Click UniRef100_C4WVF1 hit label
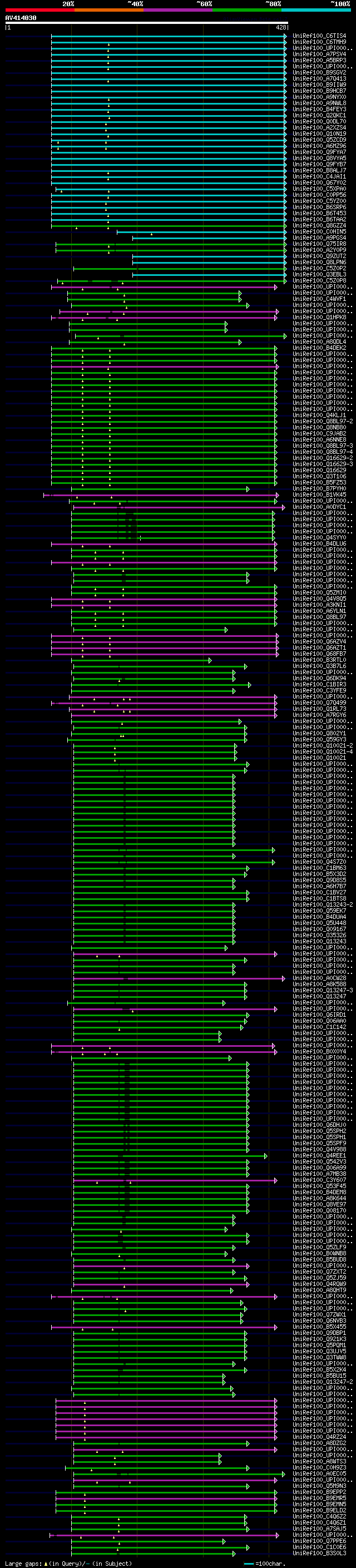This screenshot has height=1568, width=356. click(319, 299)
